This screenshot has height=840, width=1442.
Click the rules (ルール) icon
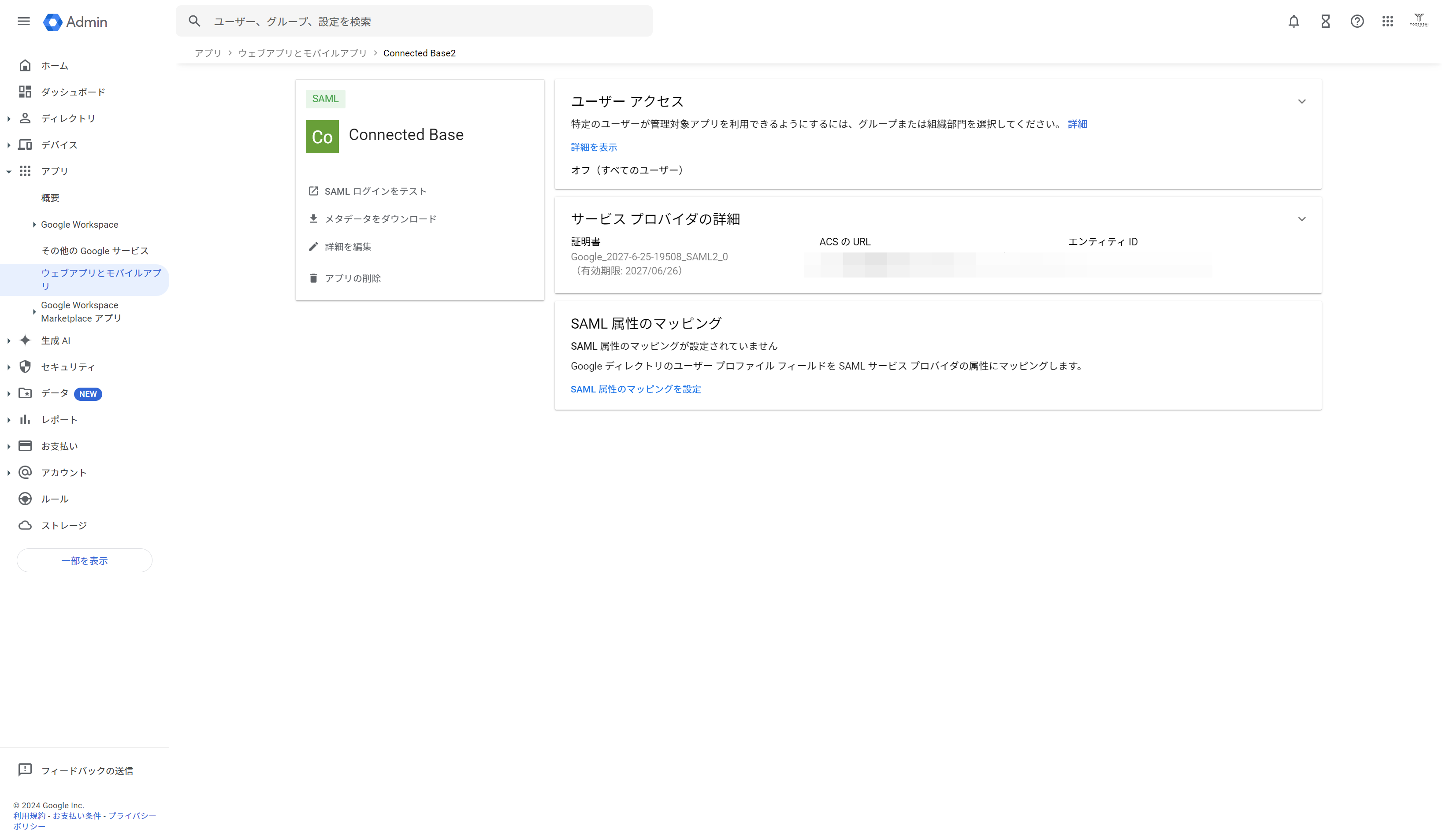(25, 499)
